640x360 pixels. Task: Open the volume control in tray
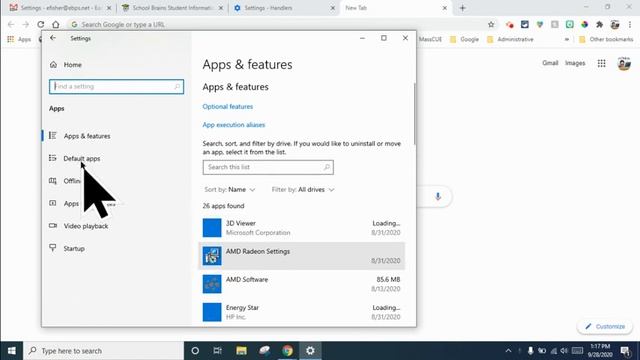pyautogui.click(x=564, y=351)
